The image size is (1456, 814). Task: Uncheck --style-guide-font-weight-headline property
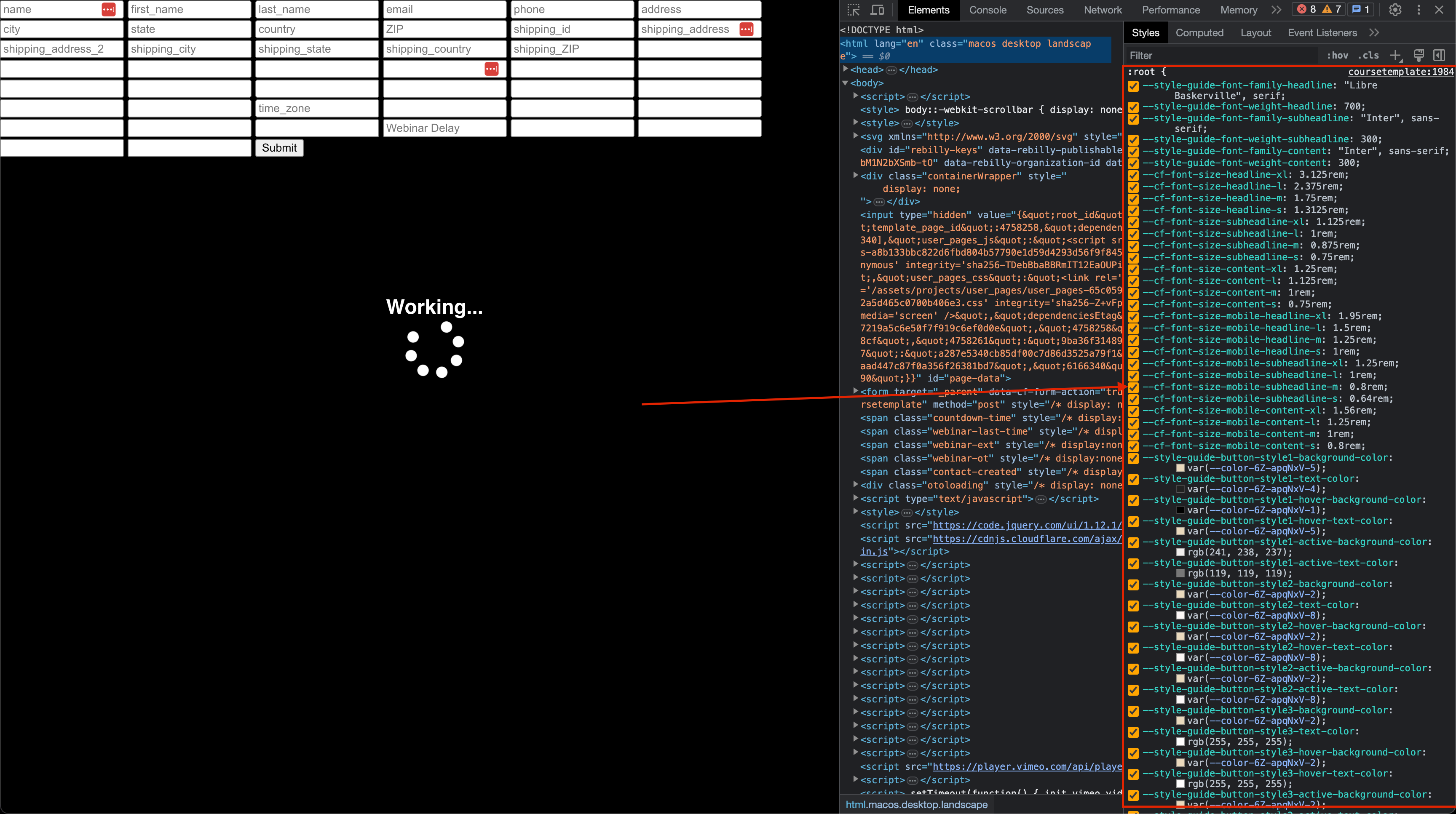tap(1133, 107)
